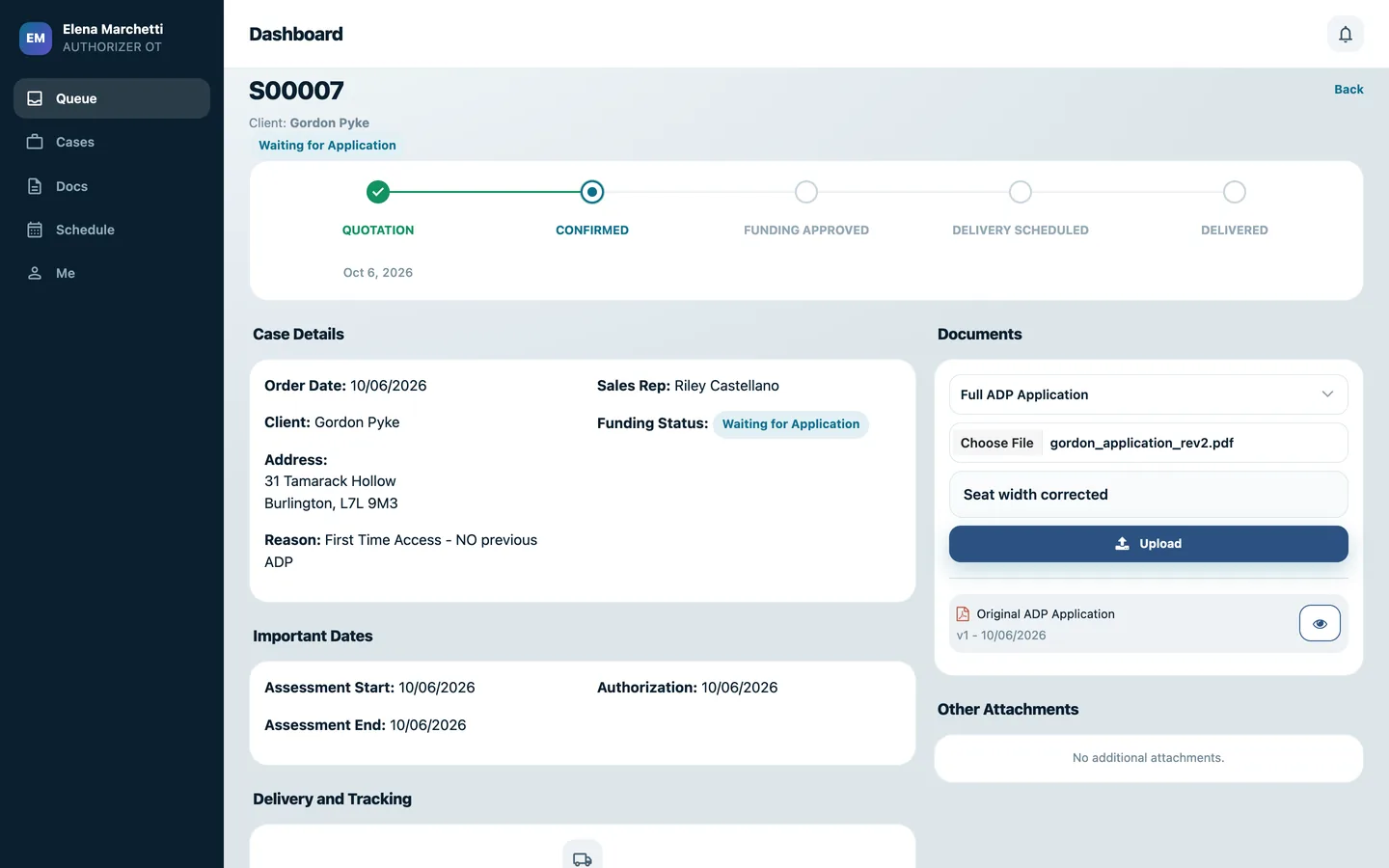Image resolution: width=1389 pixels, height=868 pixels.
Task: Upload the selected document
Action: click(1148, 544)
